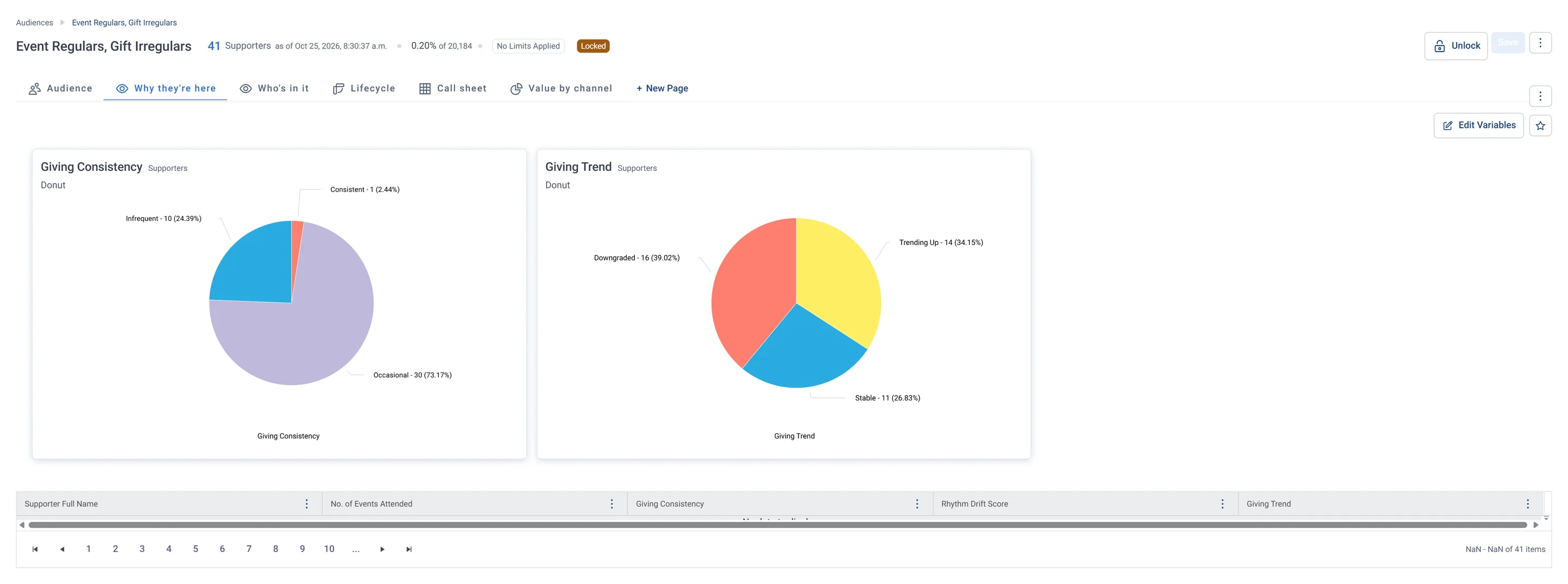Go to first page of table
The image size is (1568, 584).
tap(35, 549)
